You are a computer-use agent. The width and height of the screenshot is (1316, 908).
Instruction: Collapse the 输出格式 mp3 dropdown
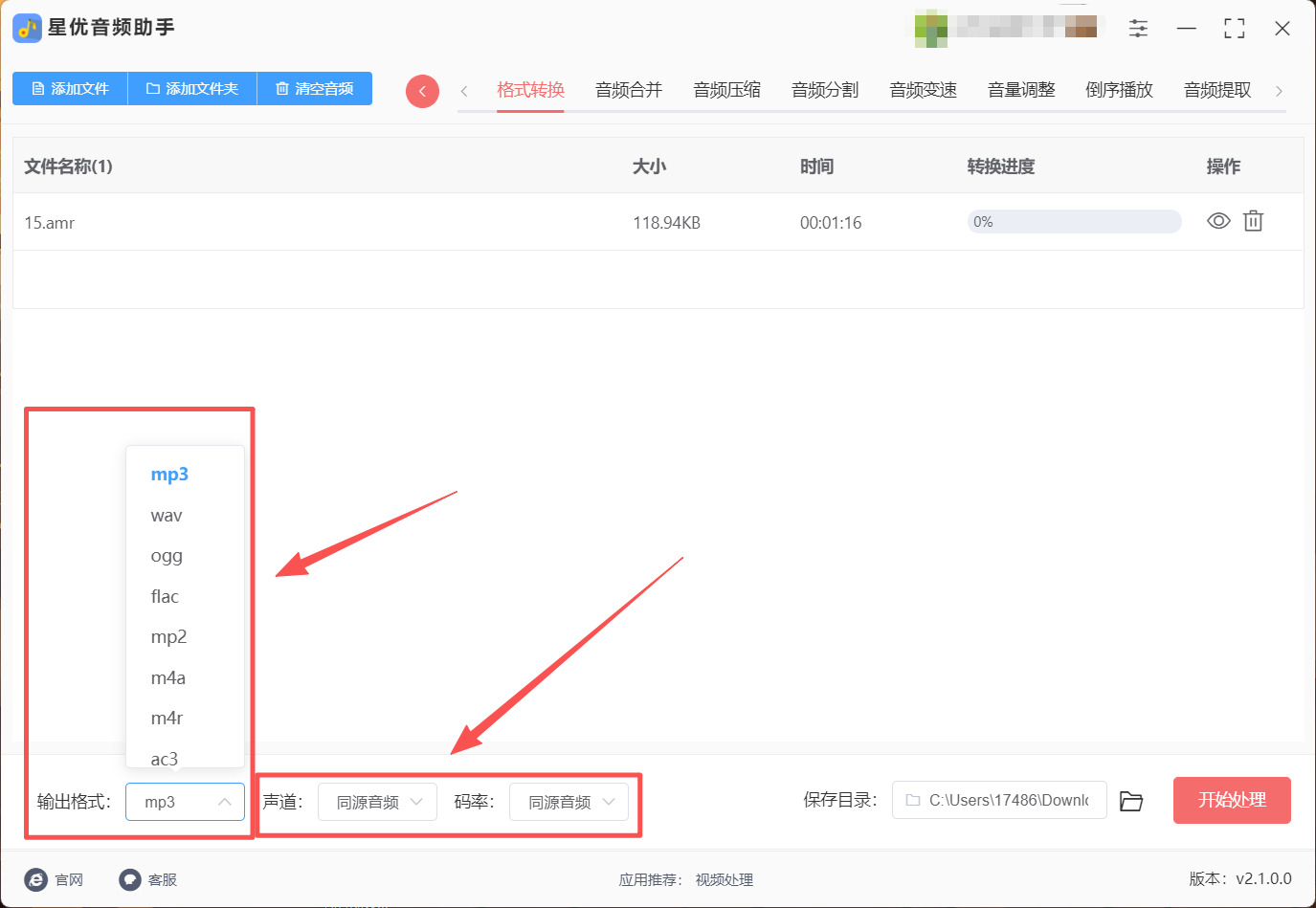[x=185, y=802]
